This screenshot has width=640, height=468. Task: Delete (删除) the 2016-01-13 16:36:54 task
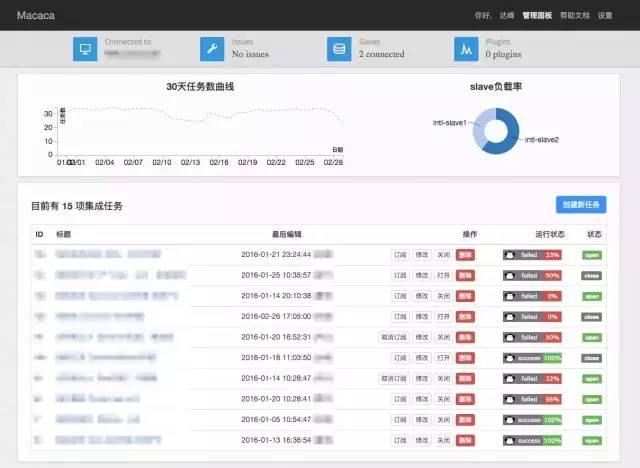coord(465,441)
